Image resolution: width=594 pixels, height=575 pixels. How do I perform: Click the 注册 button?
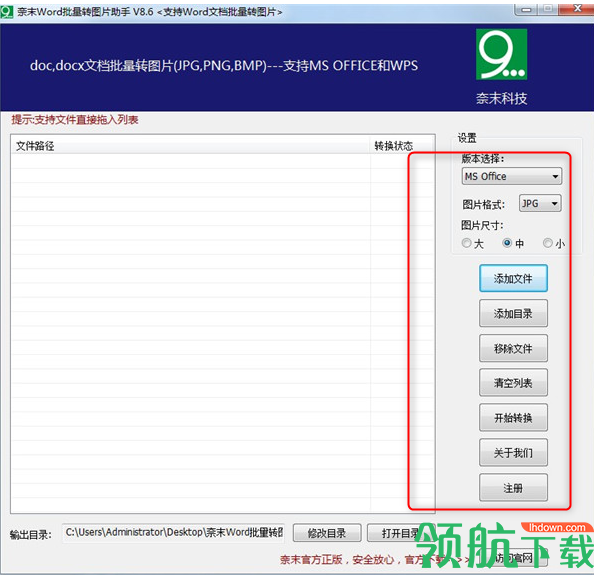[513, 488]
